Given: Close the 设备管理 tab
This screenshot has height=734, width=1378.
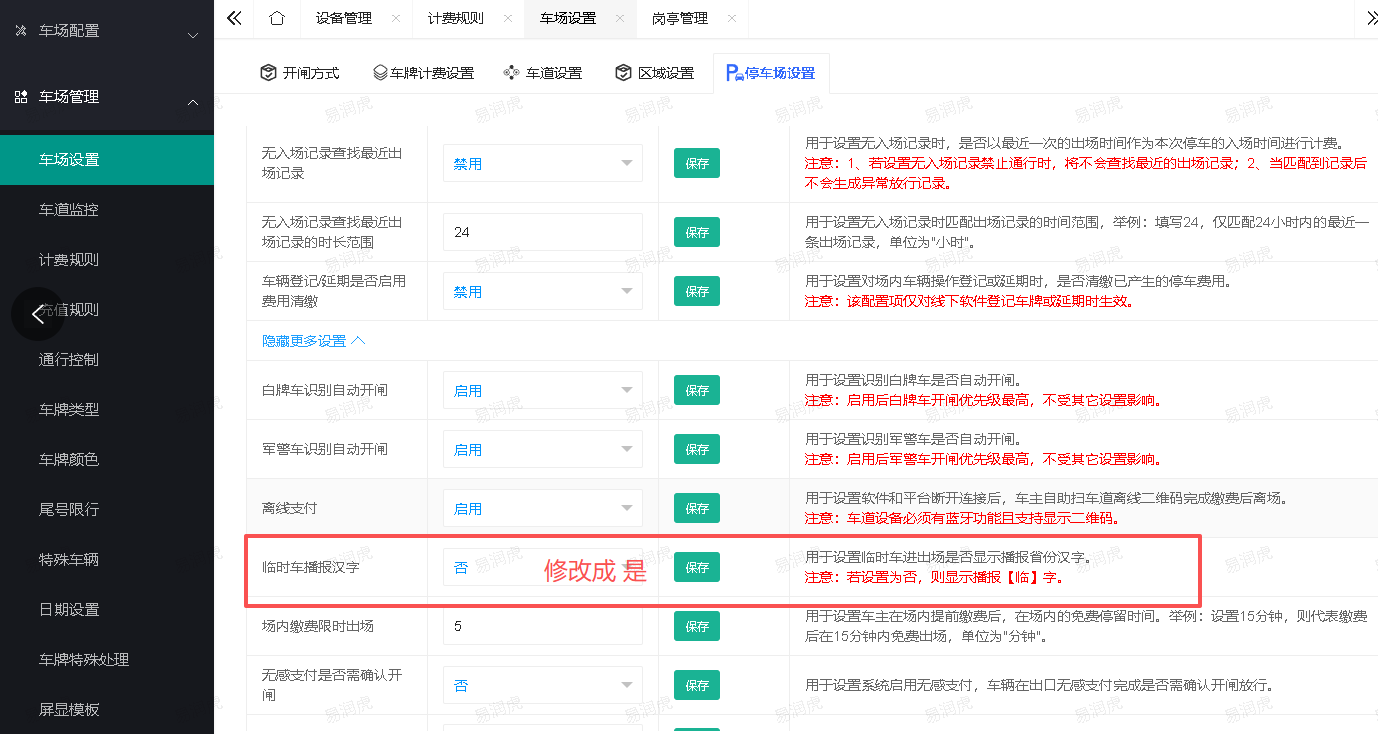Looking at the screenshot, I should click(396, 18).
